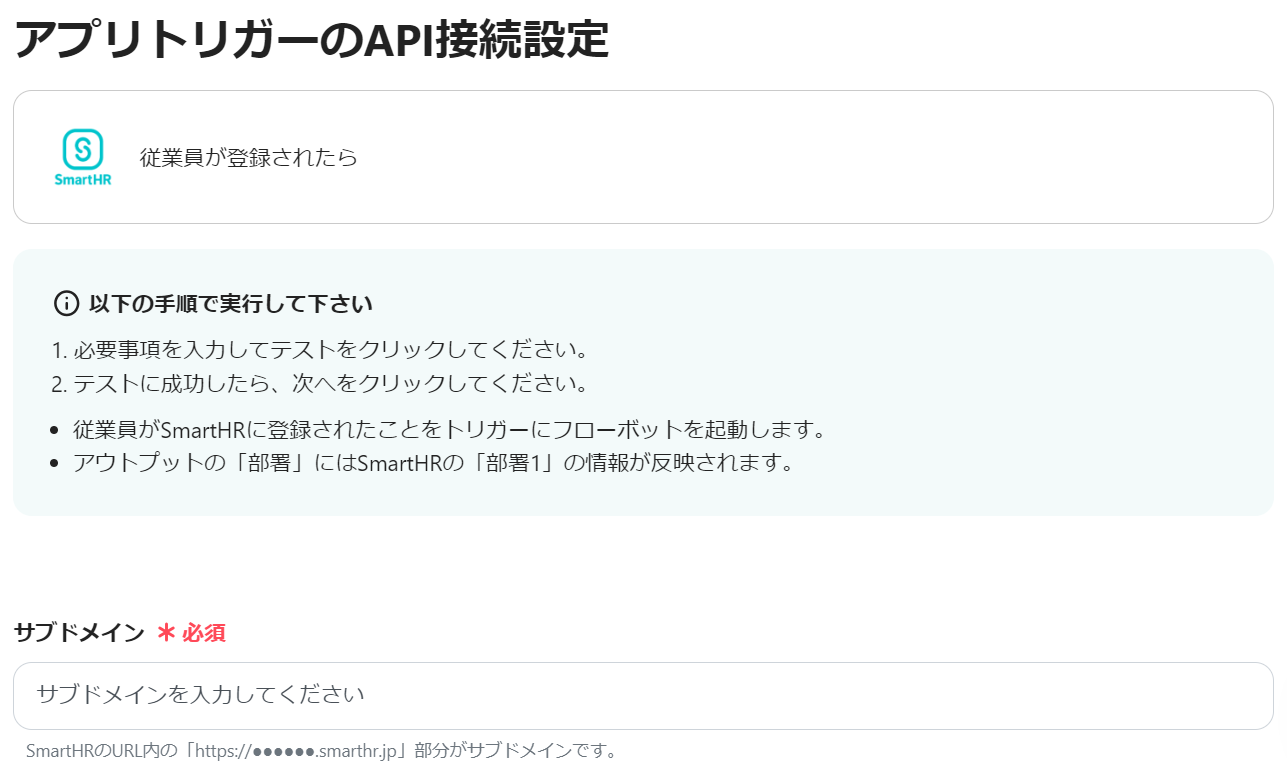Viewport: 1287px width, 772px height.
Task: Click the bullet about フローボットを起動します
Action: point(449,431)
